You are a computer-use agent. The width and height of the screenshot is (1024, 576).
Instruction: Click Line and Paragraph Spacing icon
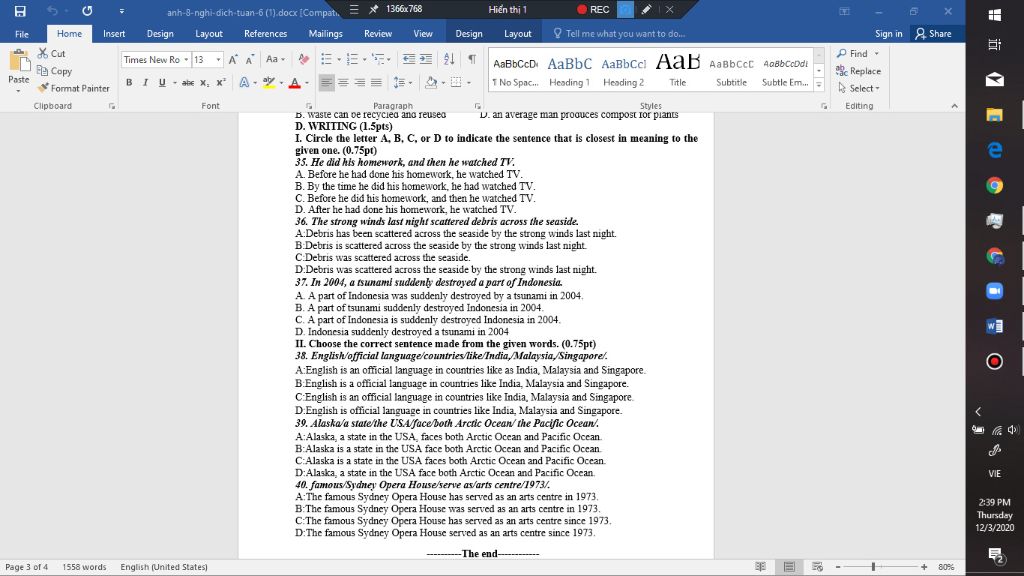click(399, 83)
